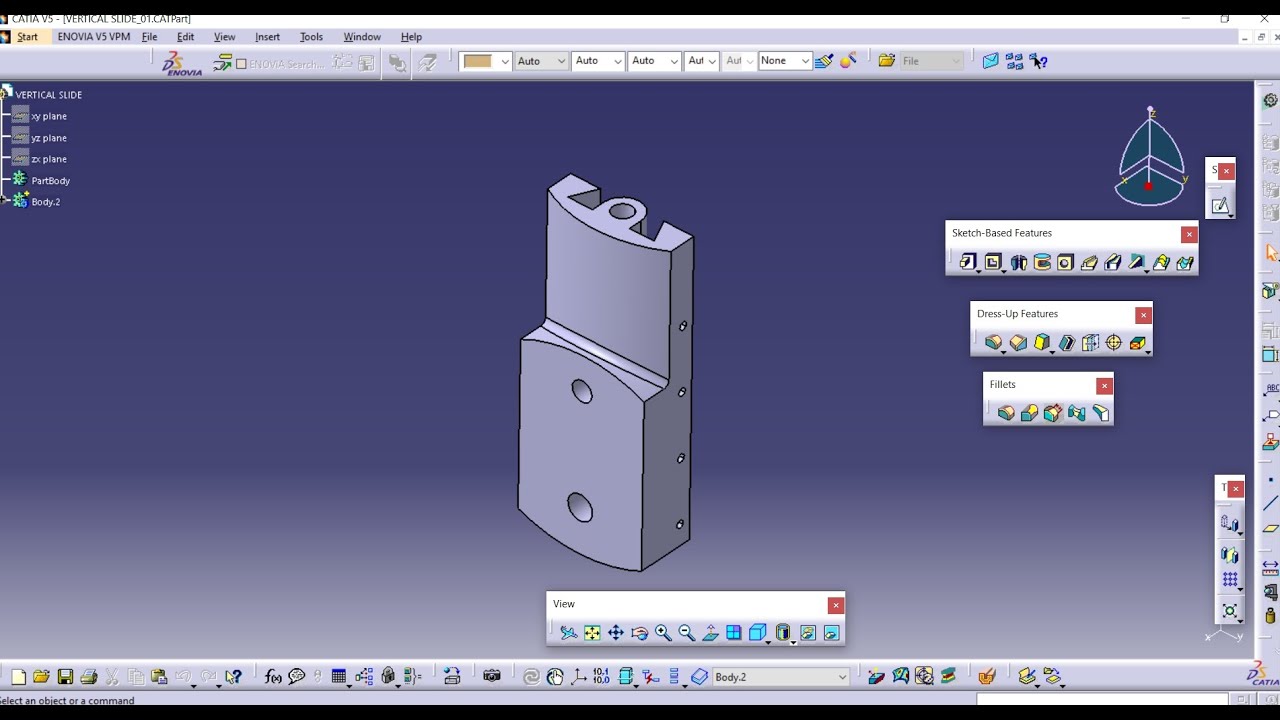Screen dimensions: 1280x720
Task: Select the Chamfer tool icon
Action: pos(1018,343)
